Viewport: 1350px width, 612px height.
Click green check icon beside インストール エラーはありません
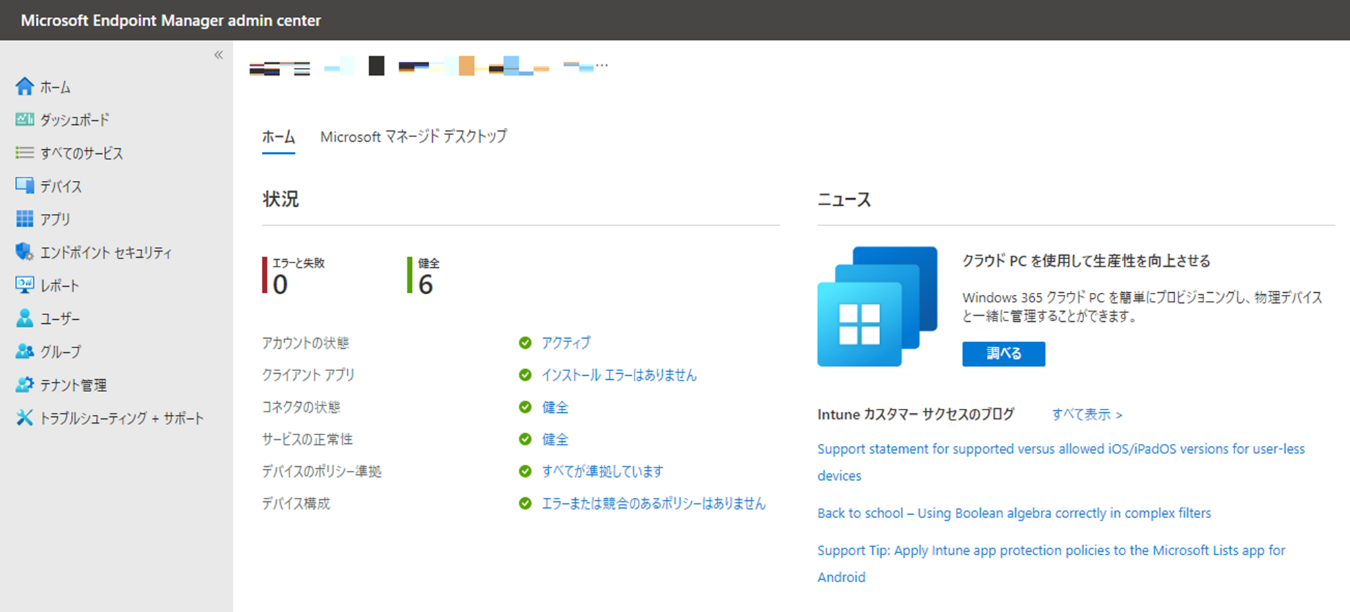pyautogui.click(x=525, y=375)
